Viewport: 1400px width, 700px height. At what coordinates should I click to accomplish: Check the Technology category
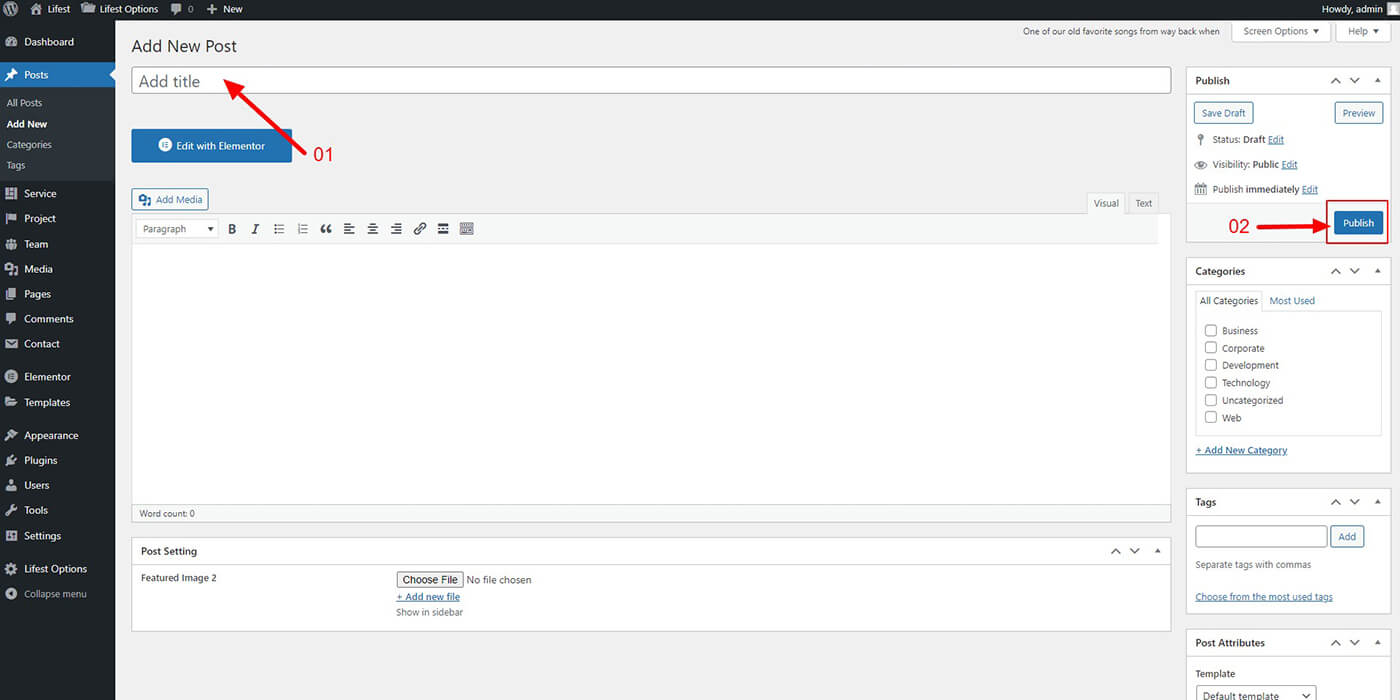click(1211, 383)
